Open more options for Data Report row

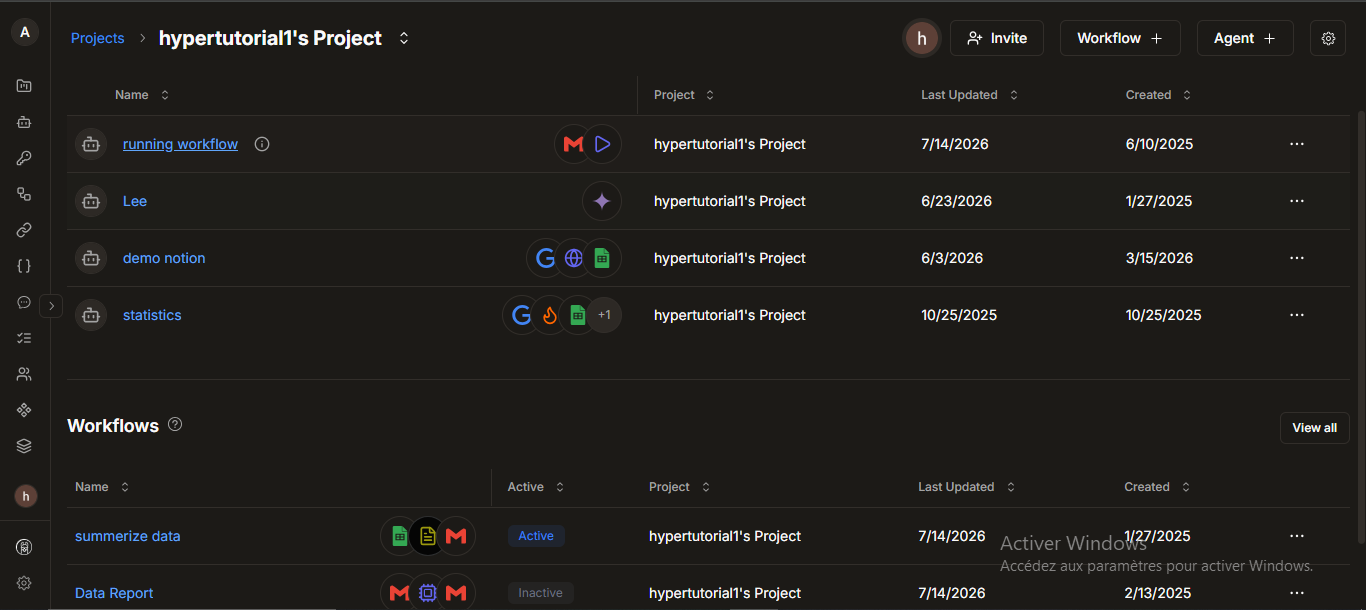coord(1297,593)
